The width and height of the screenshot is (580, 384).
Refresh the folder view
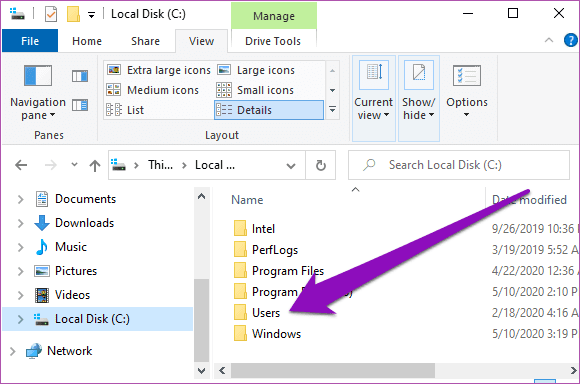(321, 165)
